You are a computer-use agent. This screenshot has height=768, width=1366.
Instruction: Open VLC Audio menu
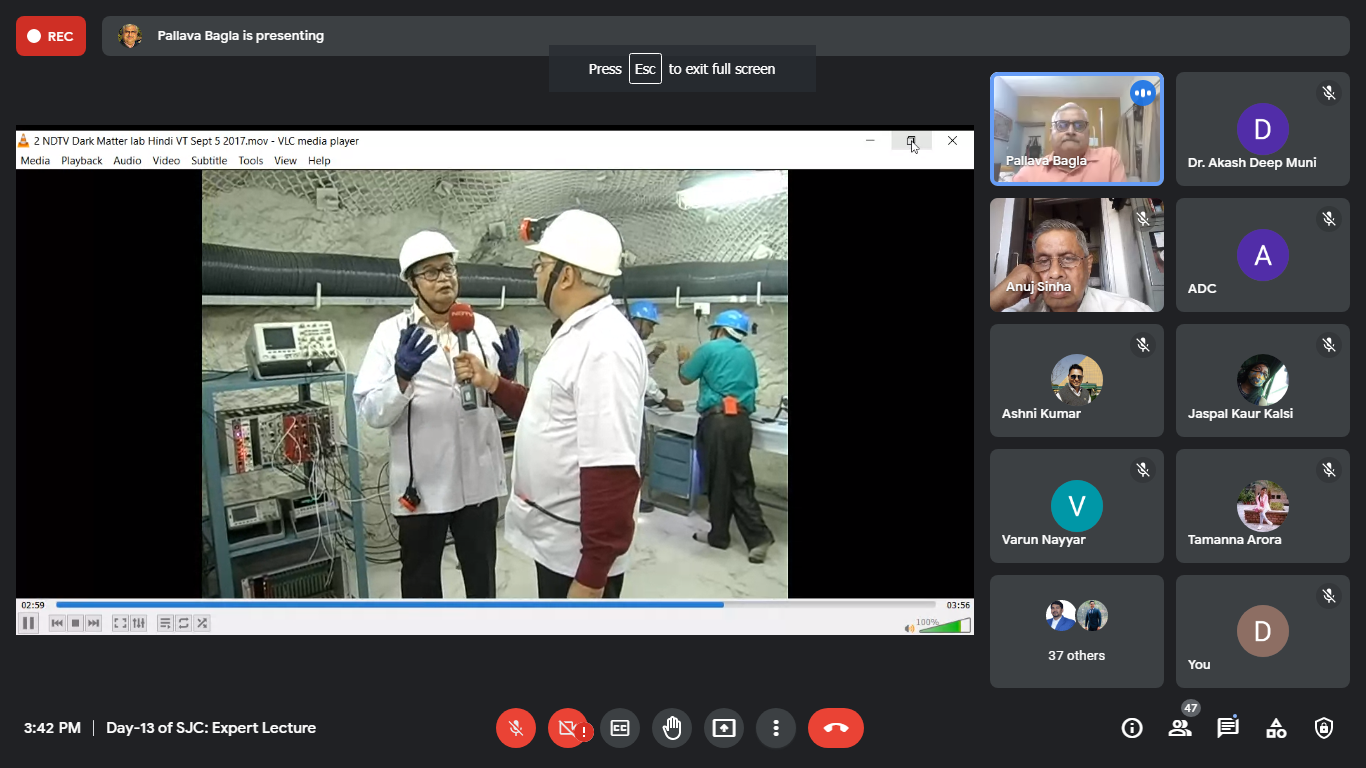point(127,160)
